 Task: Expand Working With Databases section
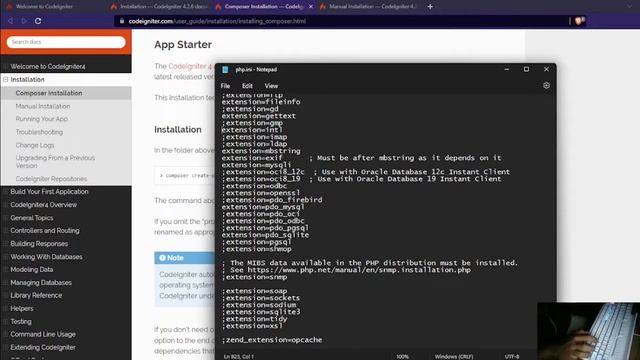tap(46, 257)
